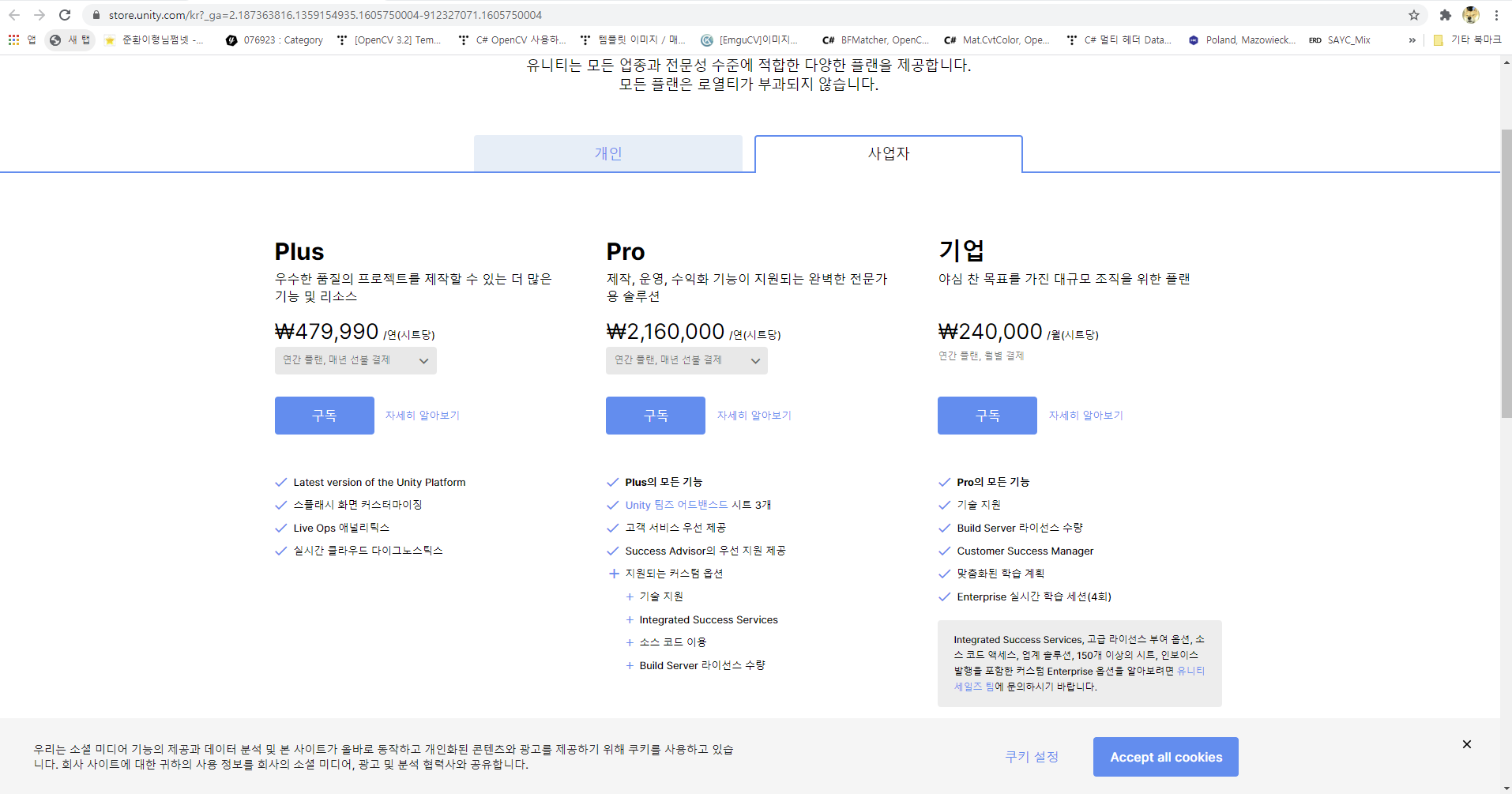Click the 고객 서비스 우선 제공 feature
This screenshot has height=794, width=1512.
675,528
